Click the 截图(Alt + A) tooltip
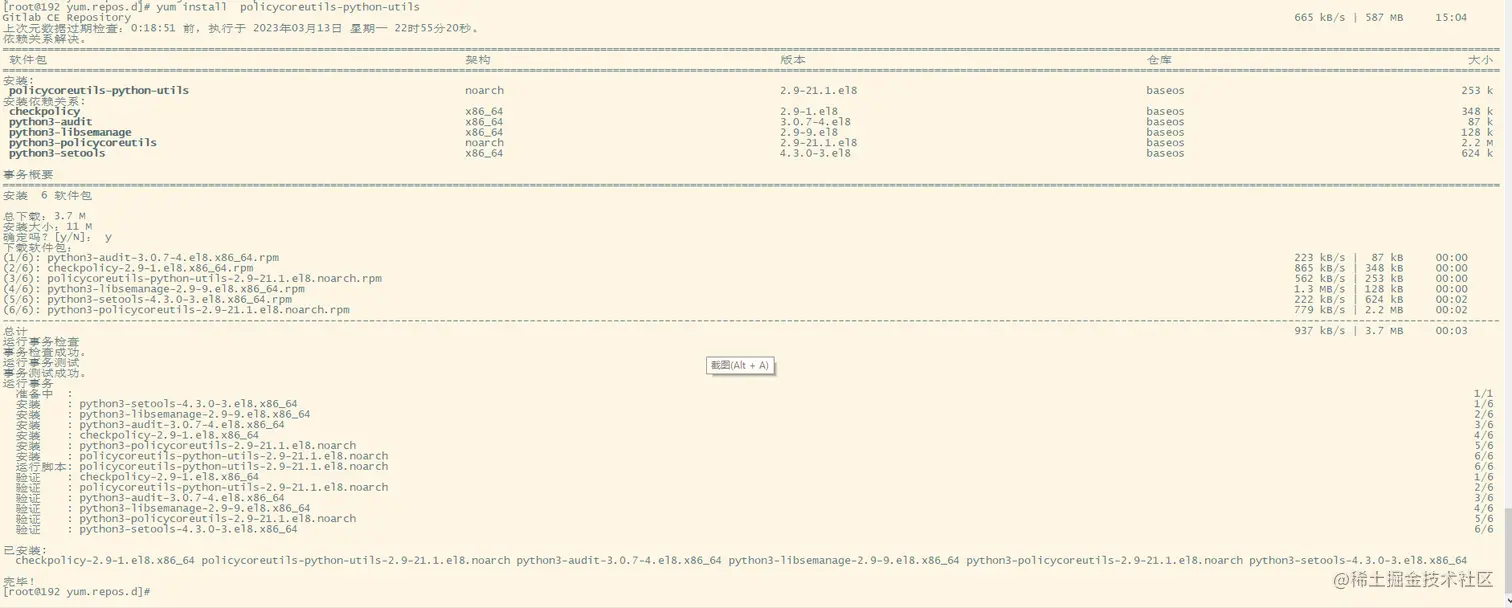 pos(740,365)
